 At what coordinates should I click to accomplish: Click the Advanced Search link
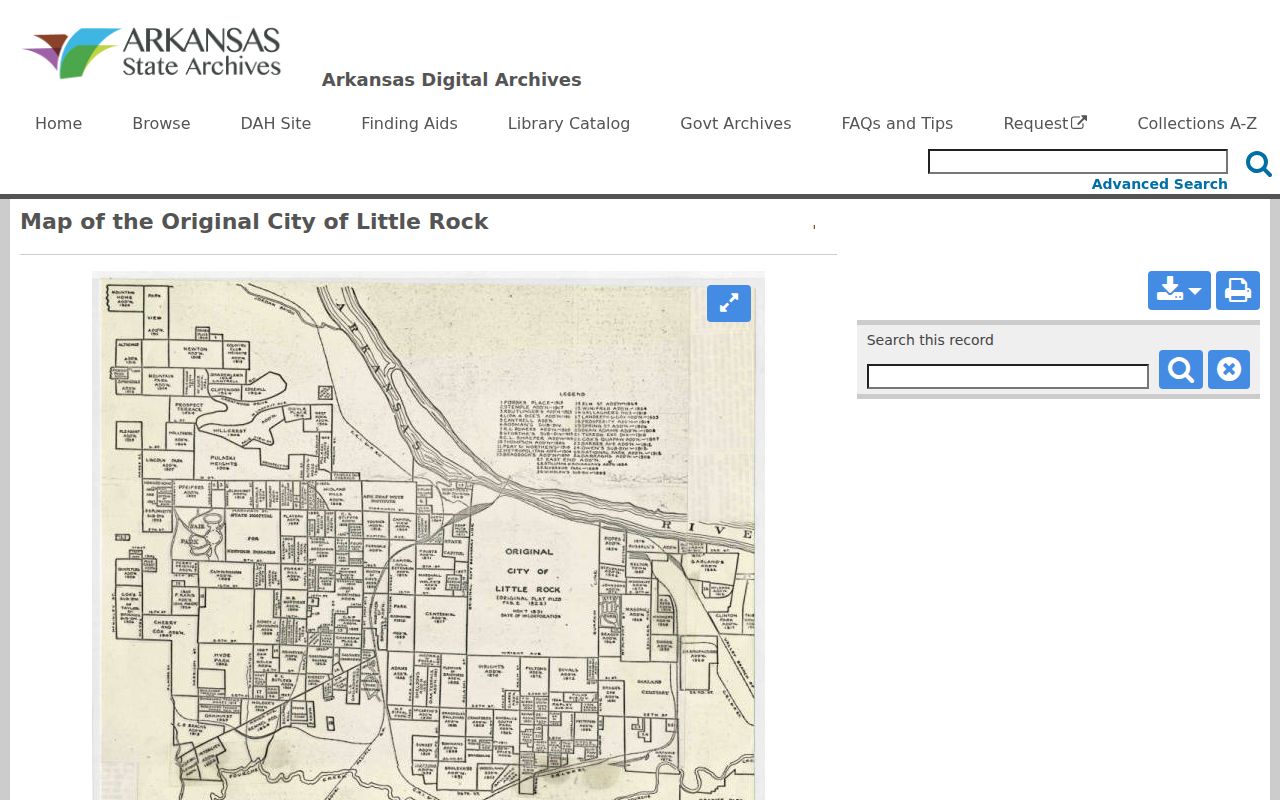pos(1159,184)
